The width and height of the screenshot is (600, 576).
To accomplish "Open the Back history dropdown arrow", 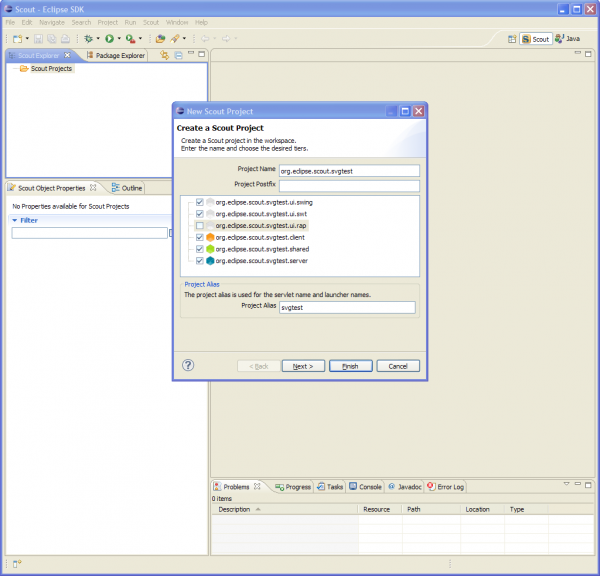I will pos(215,39).
